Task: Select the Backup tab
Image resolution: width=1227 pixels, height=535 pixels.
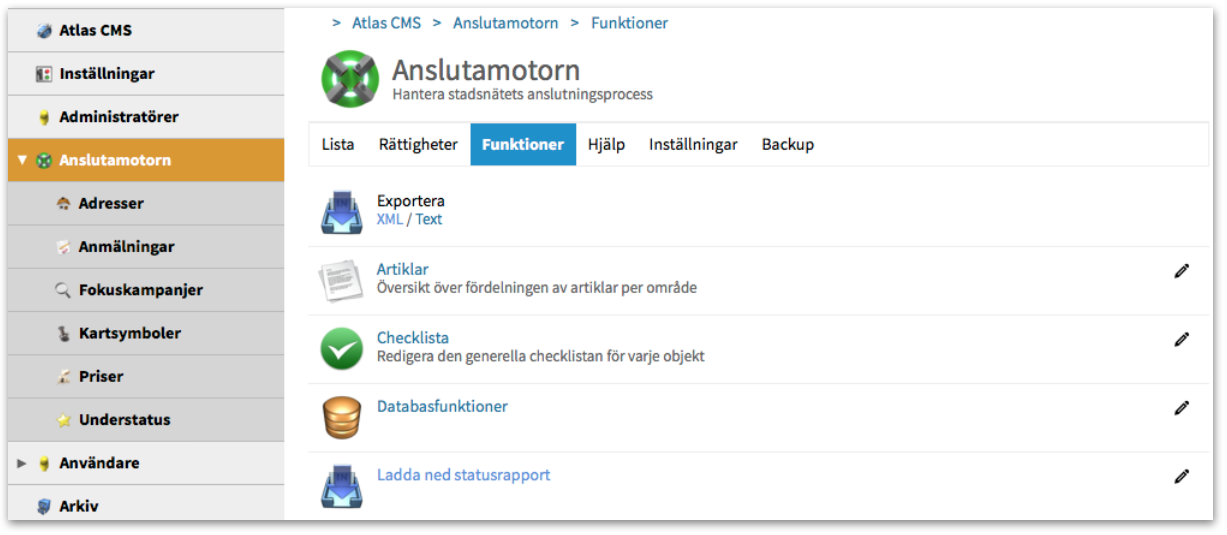Action: coord(788,144)
